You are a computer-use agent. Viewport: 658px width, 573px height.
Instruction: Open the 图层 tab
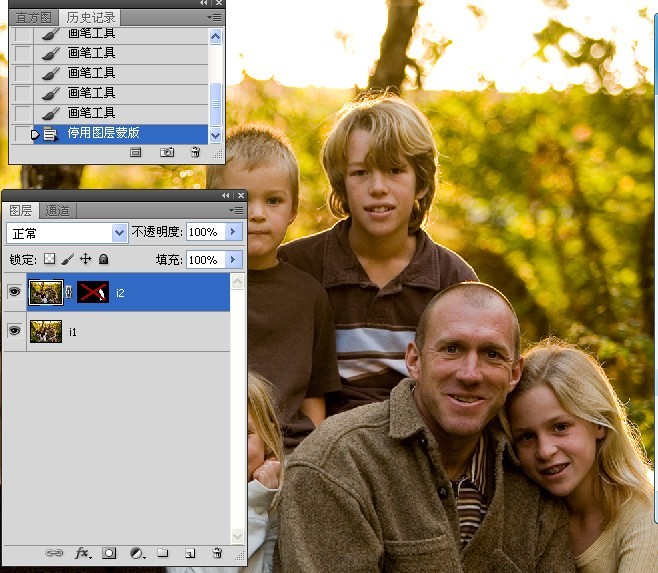pos(21,210)
